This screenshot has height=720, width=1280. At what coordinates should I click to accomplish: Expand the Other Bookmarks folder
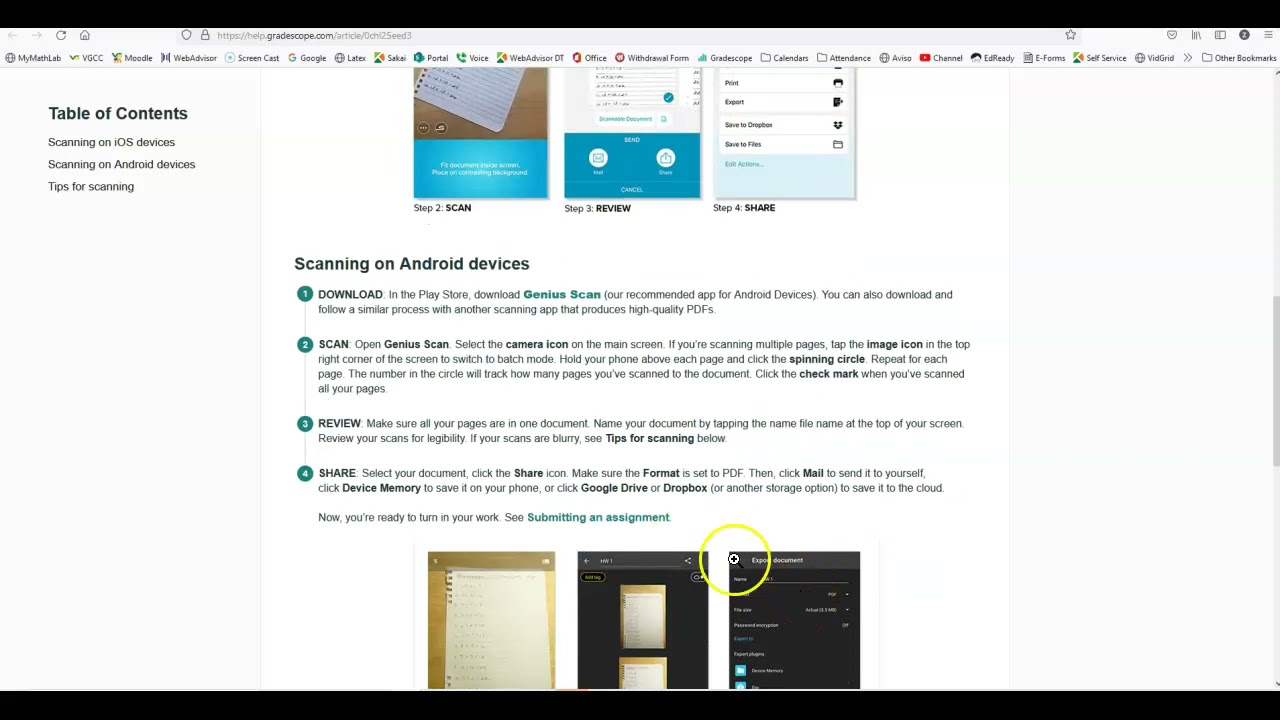1239,58
